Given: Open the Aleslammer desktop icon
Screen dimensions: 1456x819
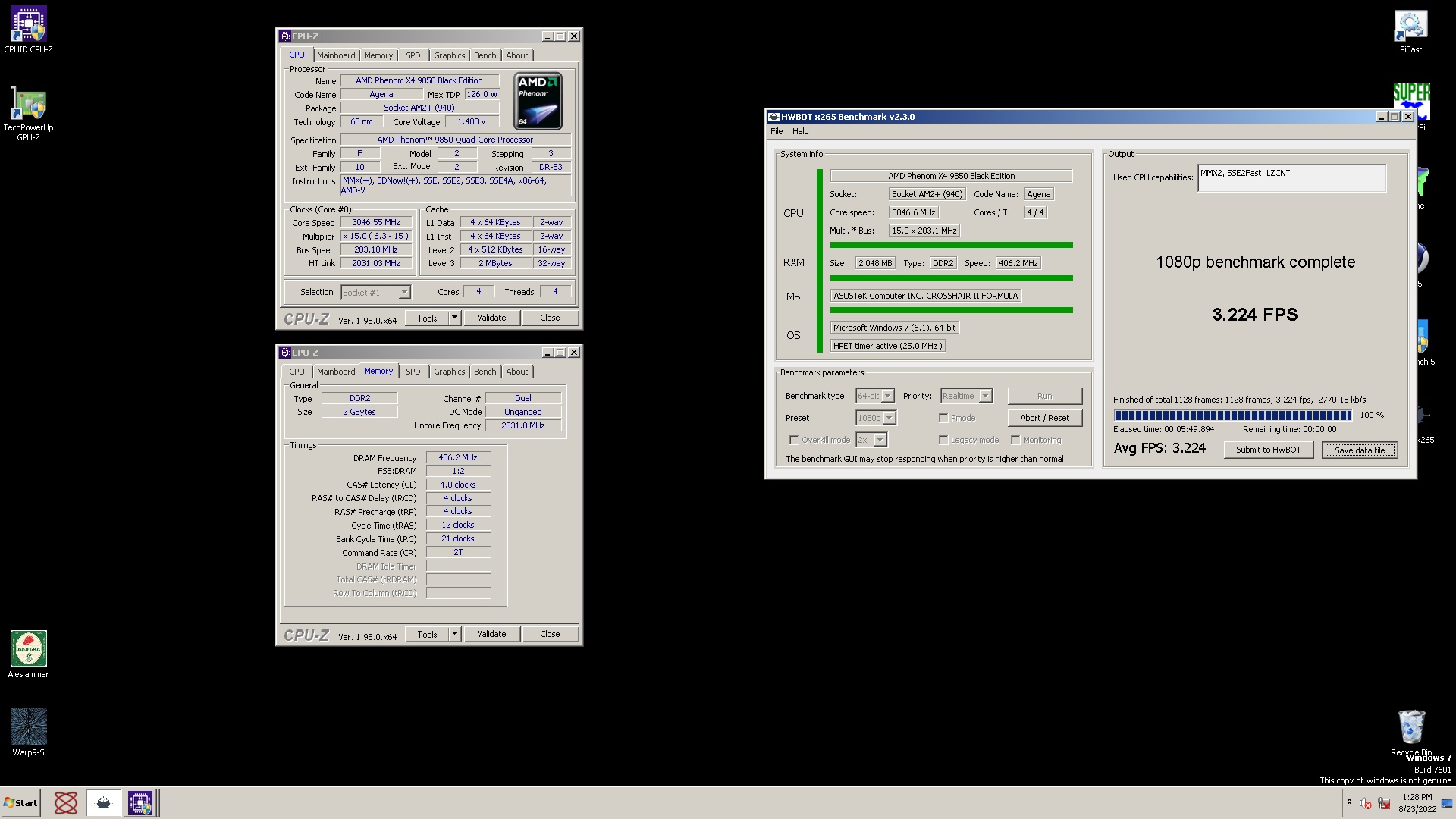Looking at the screenshot, I should click(28, 654).
